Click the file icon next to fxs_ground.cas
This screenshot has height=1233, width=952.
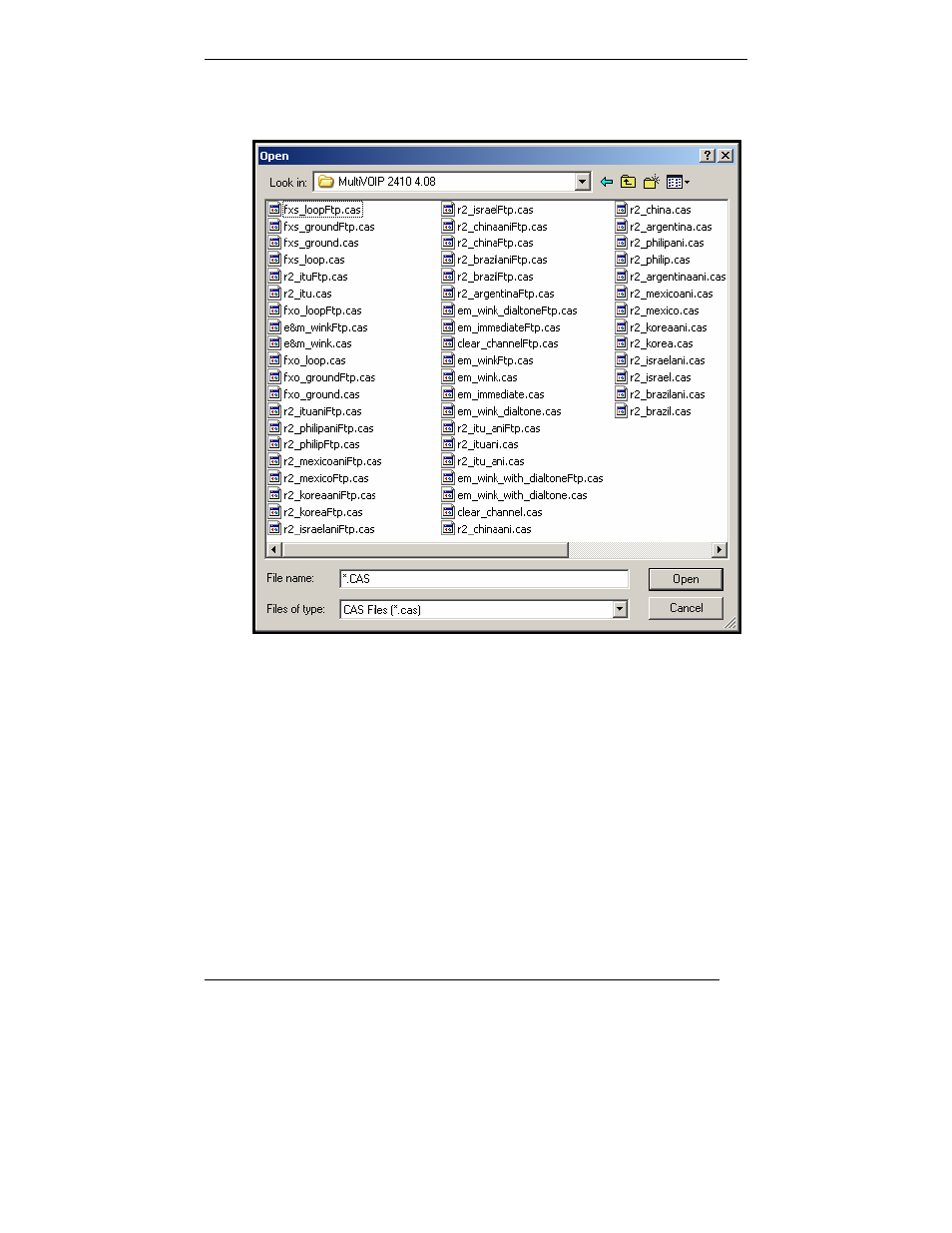tap(274, 243)
